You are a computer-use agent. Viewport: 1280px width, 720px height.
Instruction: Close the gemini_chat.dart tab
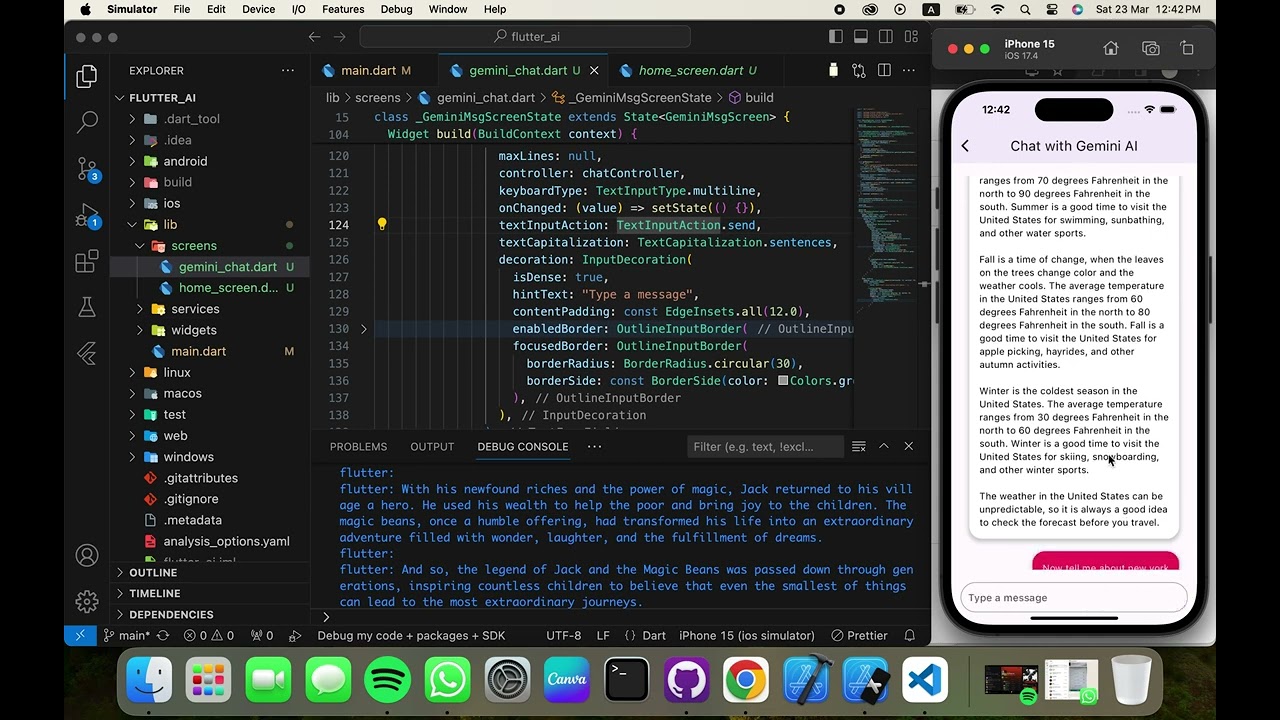(594, 70)
